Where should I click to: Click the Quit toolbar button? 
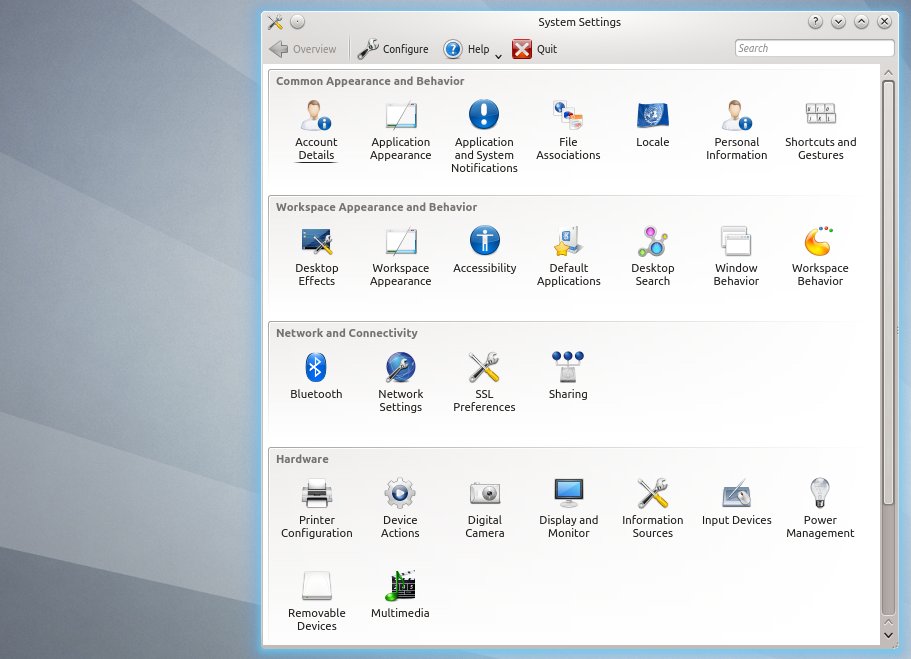click(535, 49)
